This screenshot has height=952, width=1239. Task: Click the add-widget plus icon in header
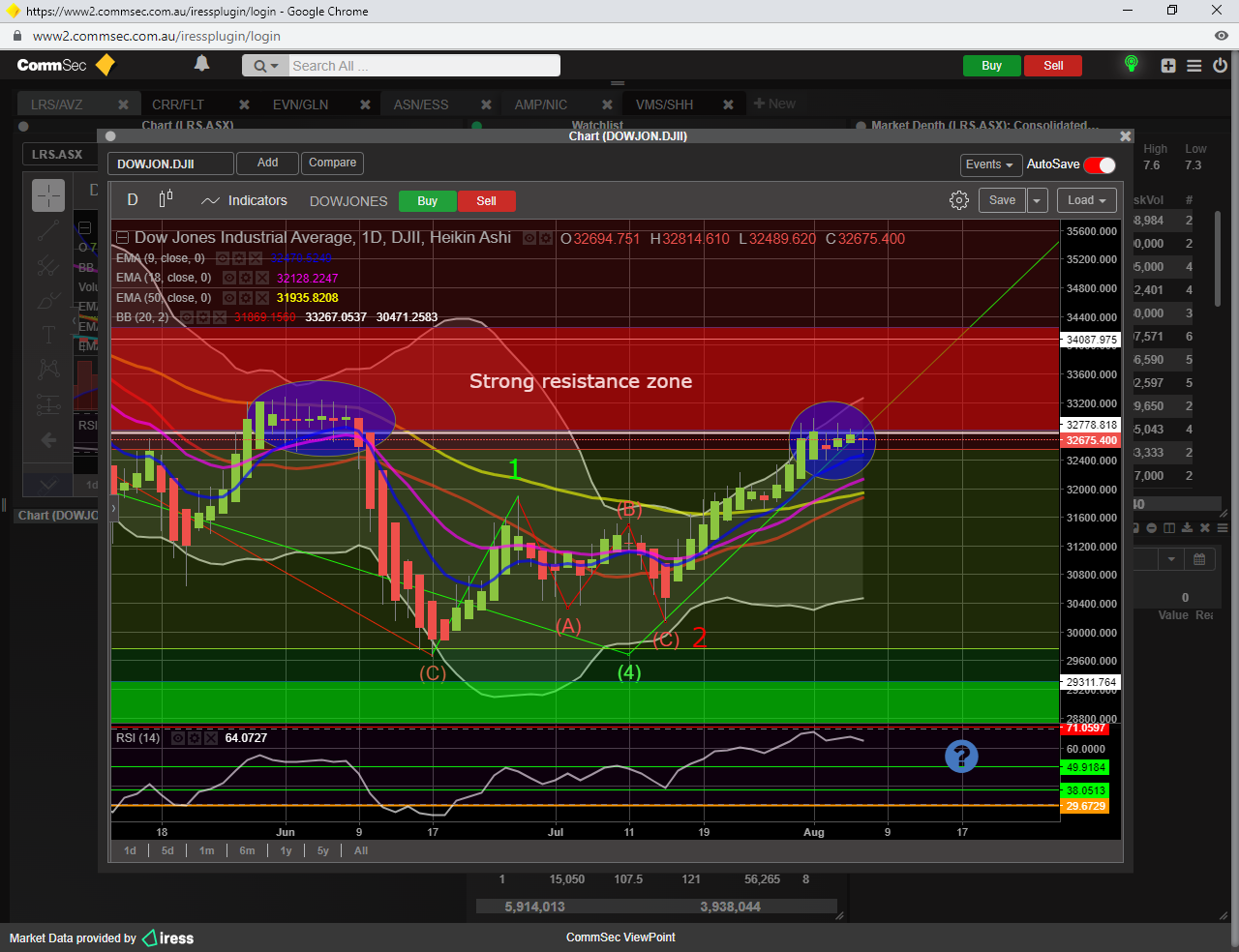pos(1168,66)
